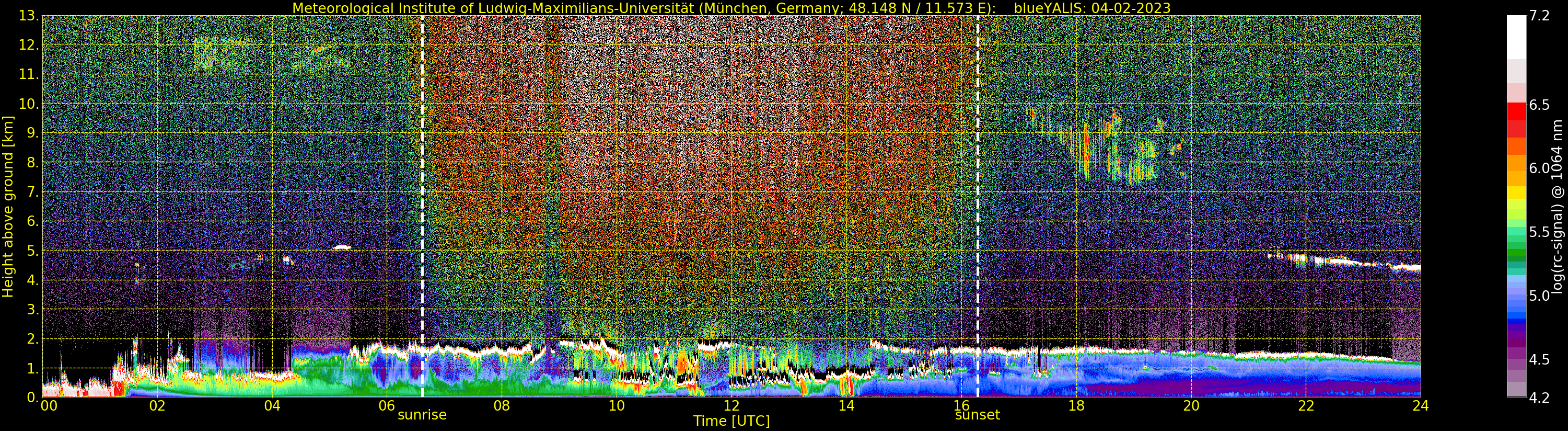Pick the deep blue segment of the colorbar

pyautogui.click(x=1516, y=323)
